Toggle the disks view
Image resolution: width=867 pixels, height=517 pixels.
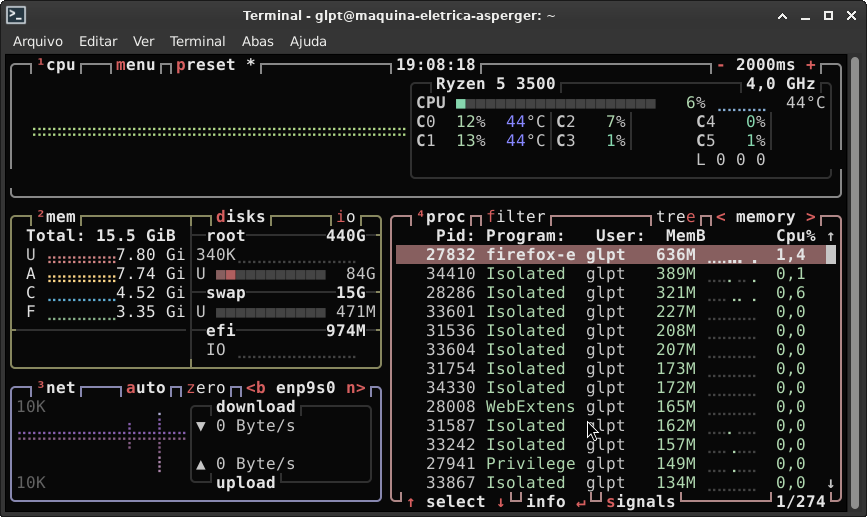(241, 217)
